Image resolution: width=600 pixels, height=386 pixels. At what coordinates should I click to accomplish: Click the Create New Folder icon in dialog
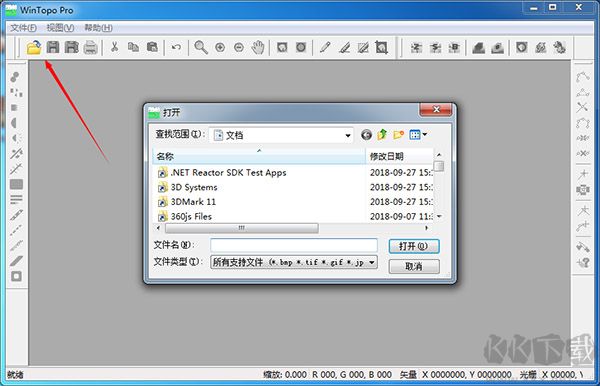(x=398, y=135)
